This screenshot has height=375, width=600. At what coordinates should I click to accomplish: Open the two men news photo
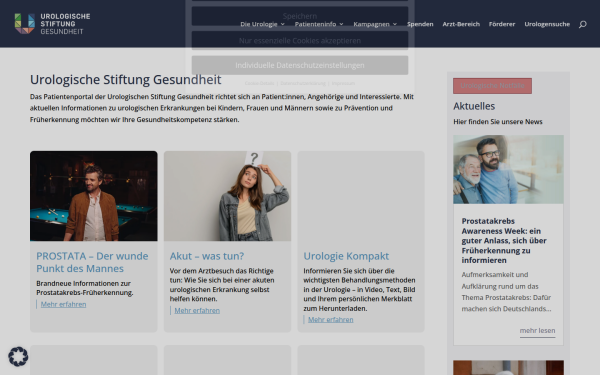click(508, 169)
